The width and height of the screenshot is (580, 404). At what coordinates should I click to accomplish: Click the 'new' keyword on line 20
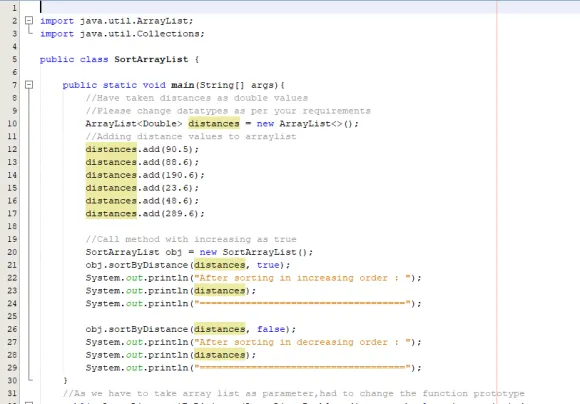(x=208, y=252)
